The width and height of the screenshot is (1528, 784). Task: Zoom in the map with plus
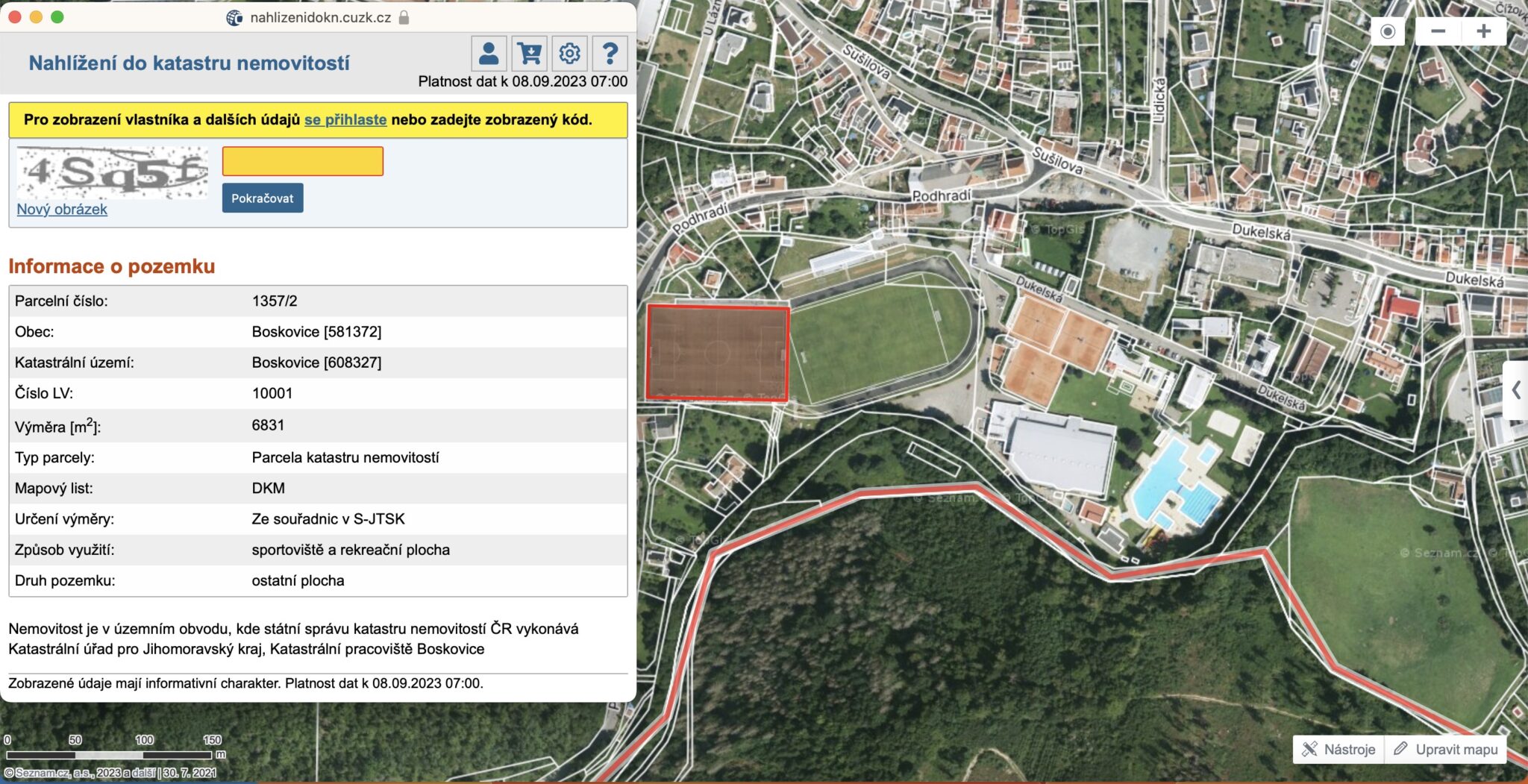(1484, 31)
